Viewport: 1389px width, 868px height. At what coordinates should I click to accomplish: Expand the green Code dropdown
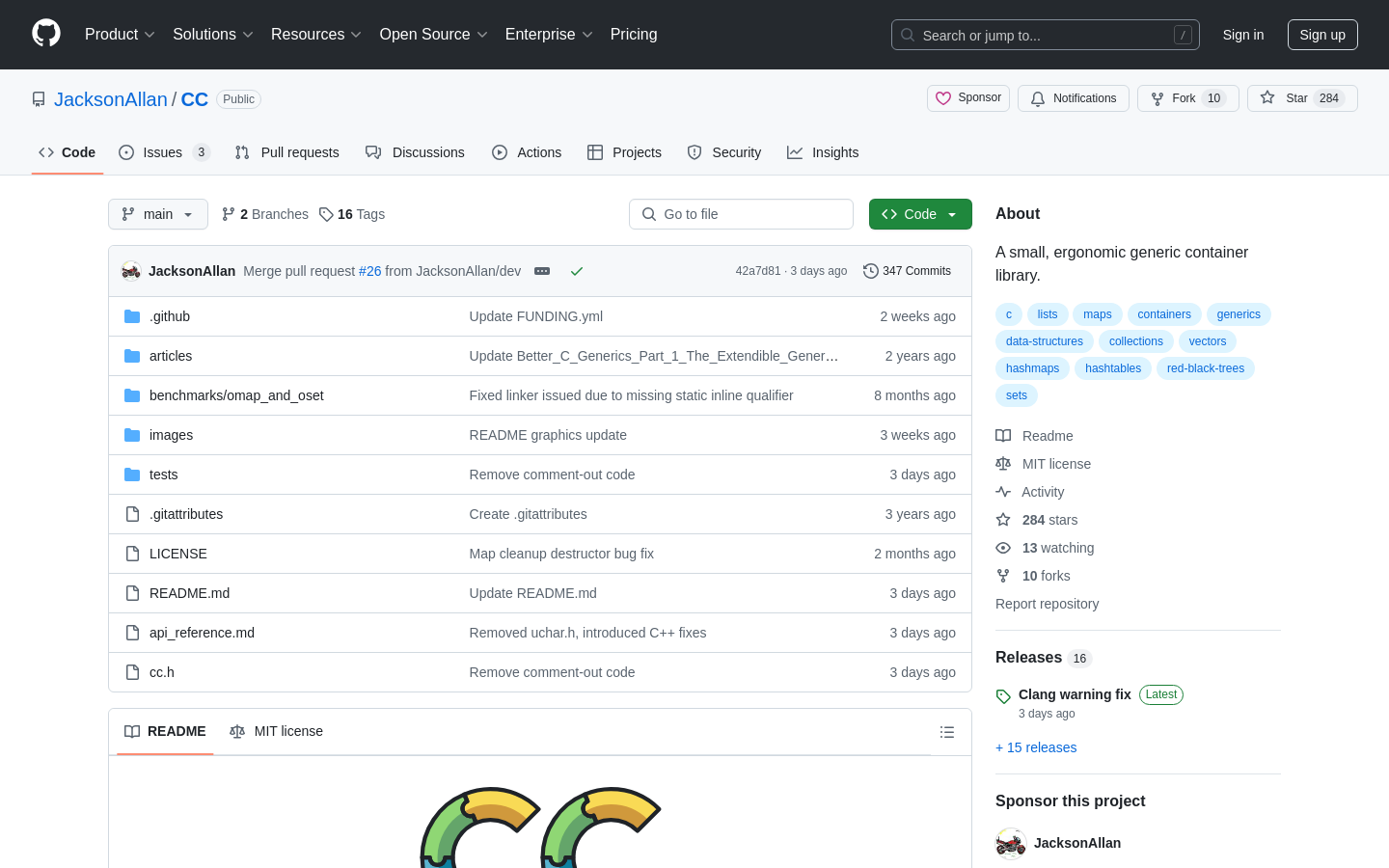point(920,214)
